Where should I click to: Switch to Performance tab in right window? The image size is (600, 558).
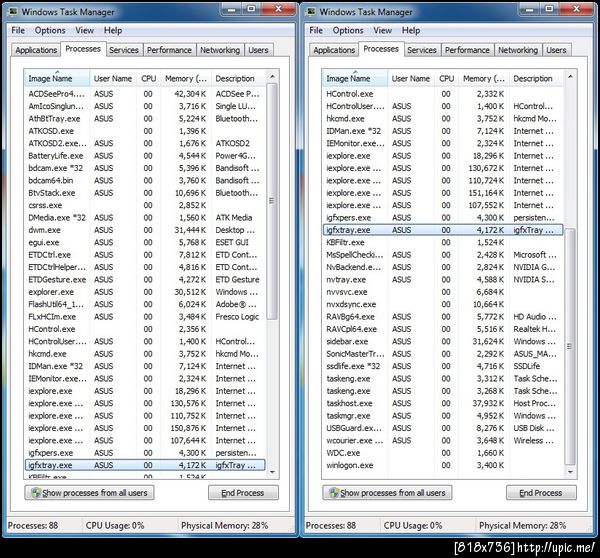point(467,50)
